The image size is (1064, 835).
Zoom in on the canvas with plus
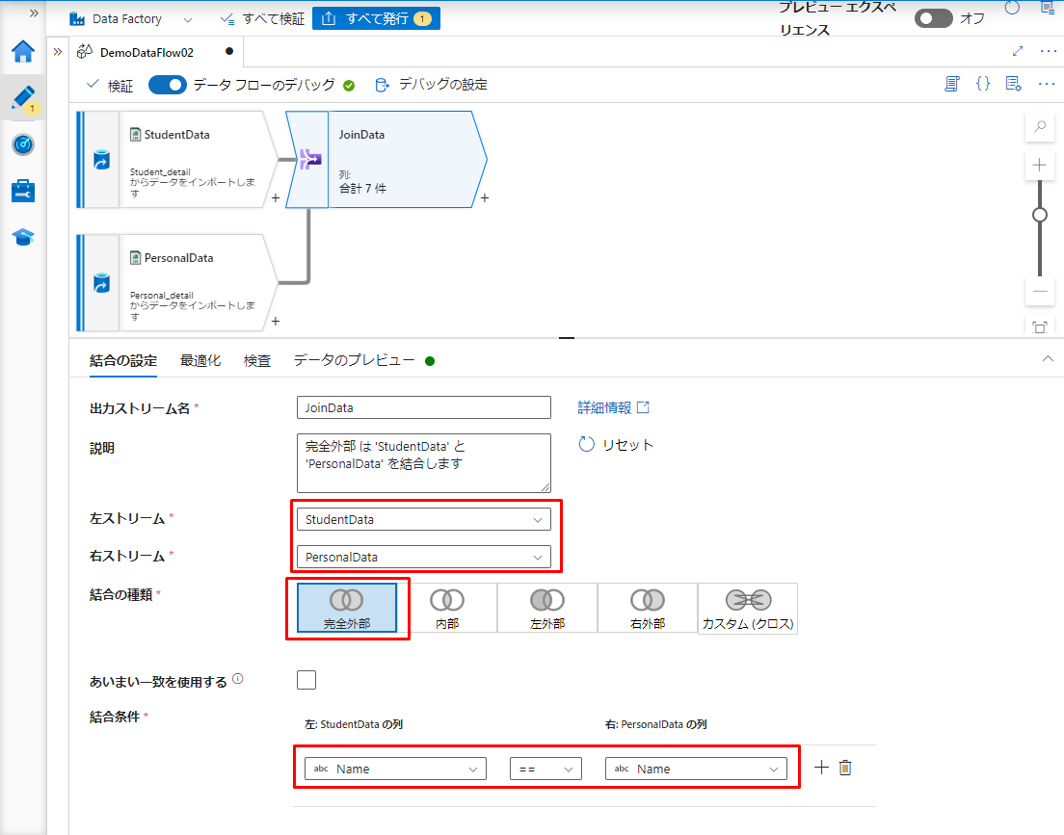1039,165
